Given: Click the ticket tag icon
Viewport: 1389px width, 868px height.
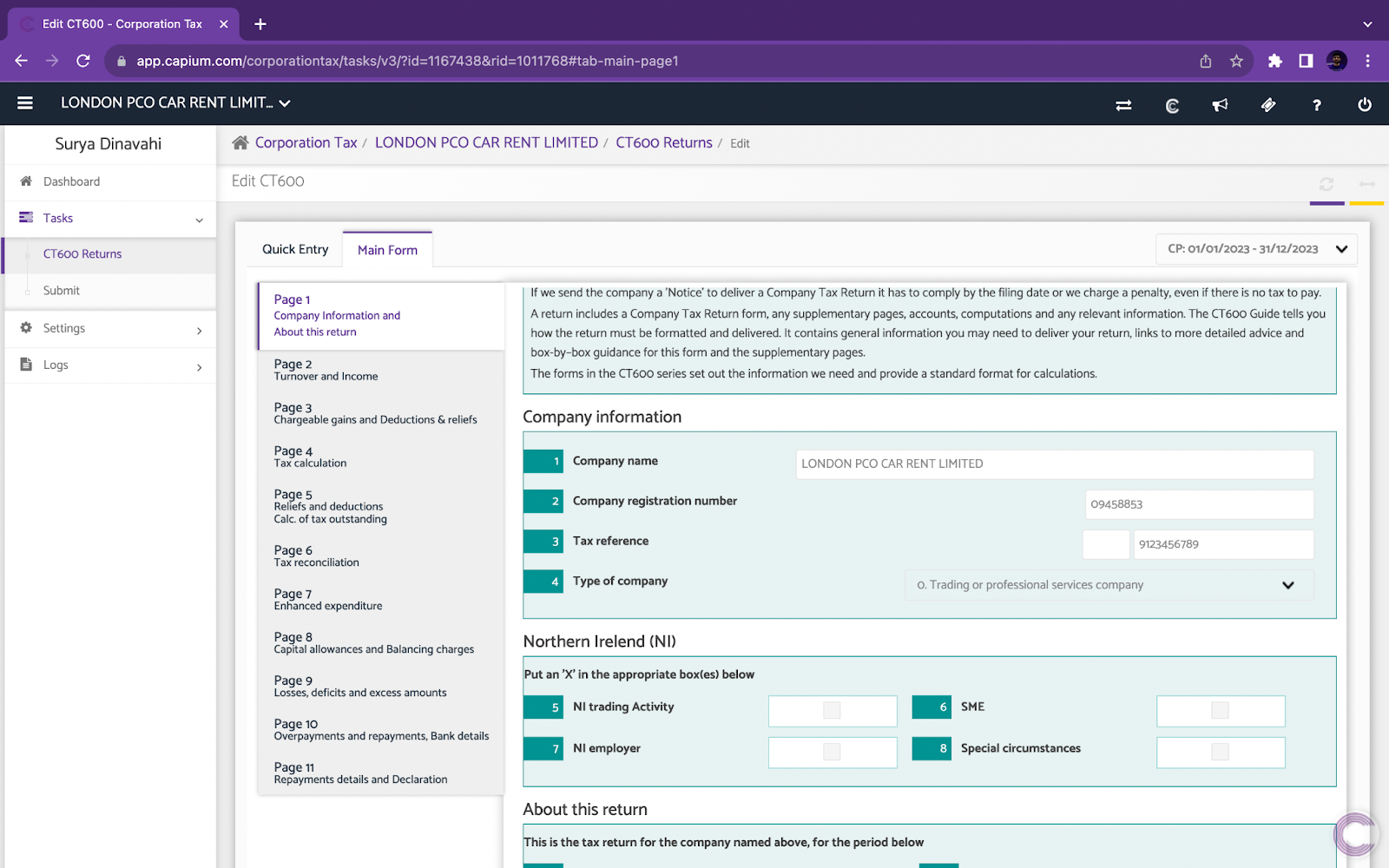Looking at the screenshot, I should click(x=1268, y=105).
